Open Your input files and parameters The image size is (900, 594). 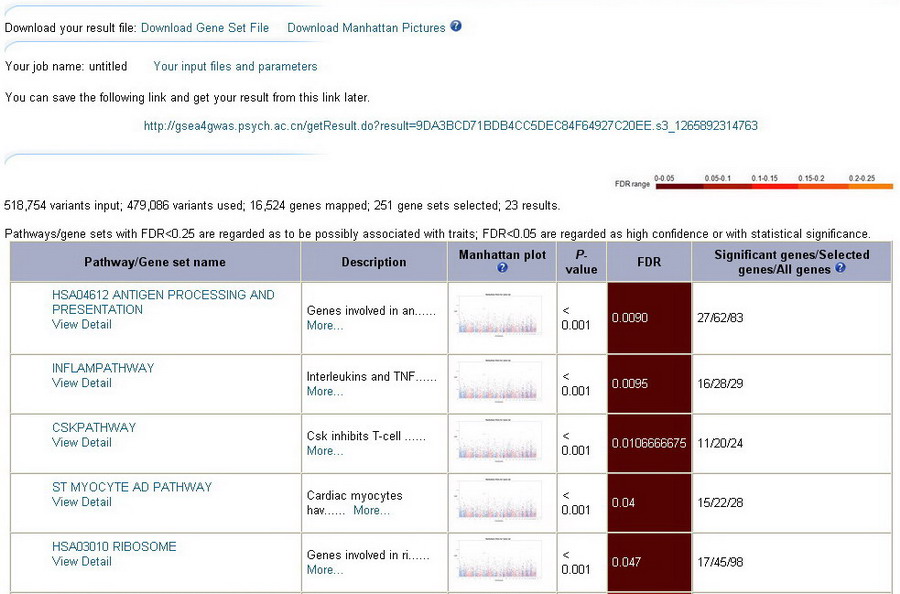coord(235,67)
